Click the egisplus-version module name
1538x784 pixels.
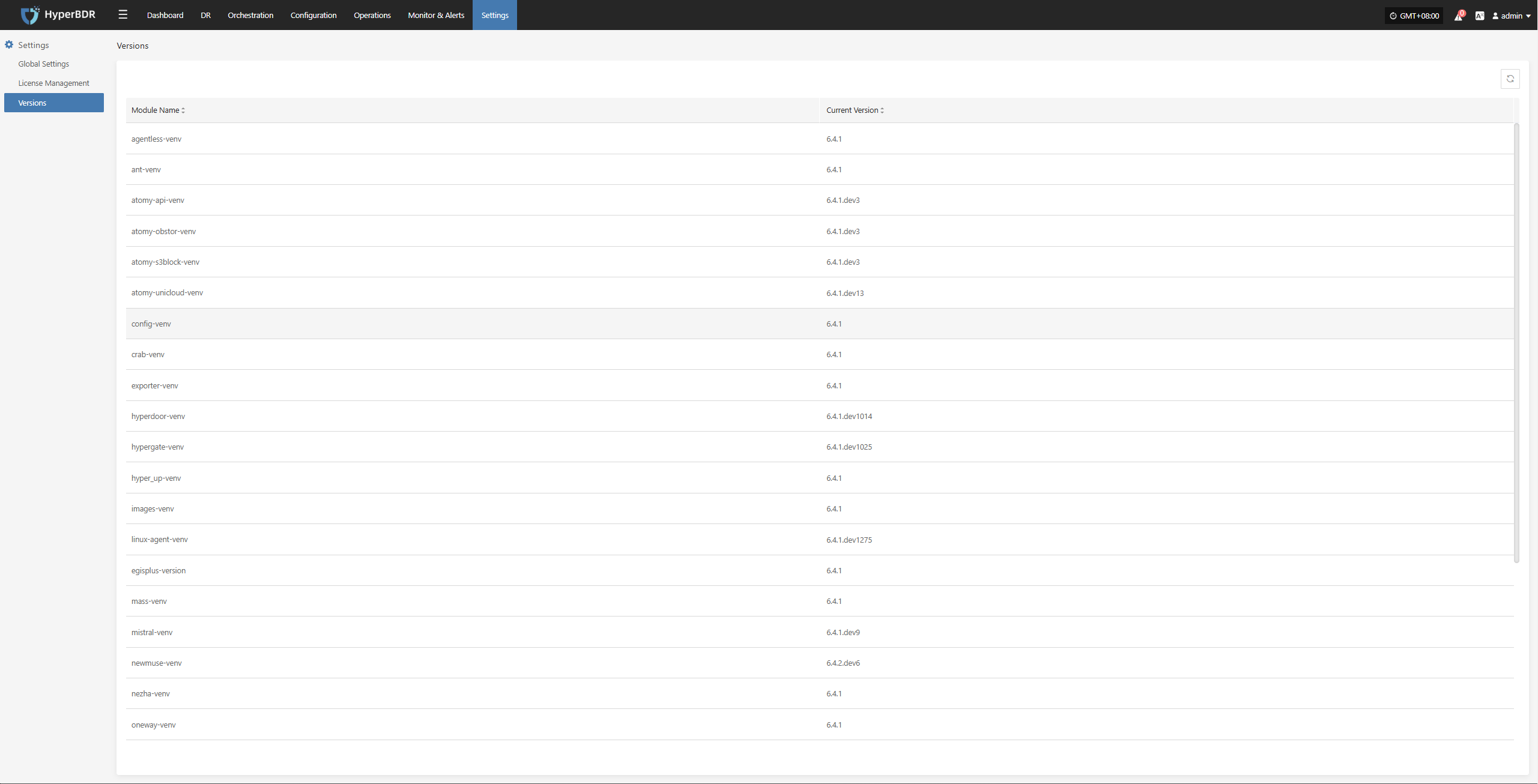pyautogui.click(x=159, y=570)
